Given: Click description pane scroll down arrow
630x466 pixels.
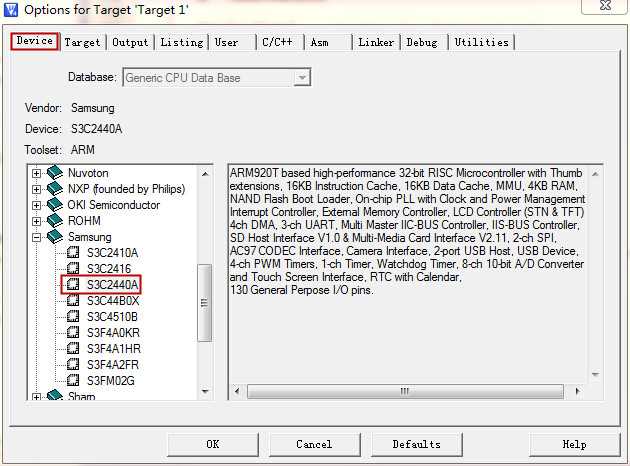Looking at the screenshot, I should [595, 374].
